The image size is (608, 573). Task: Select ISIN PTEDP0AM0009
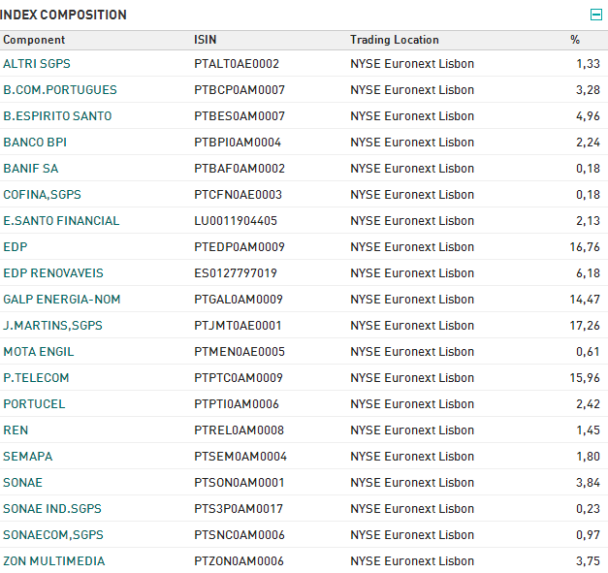[x=240, y=247]
